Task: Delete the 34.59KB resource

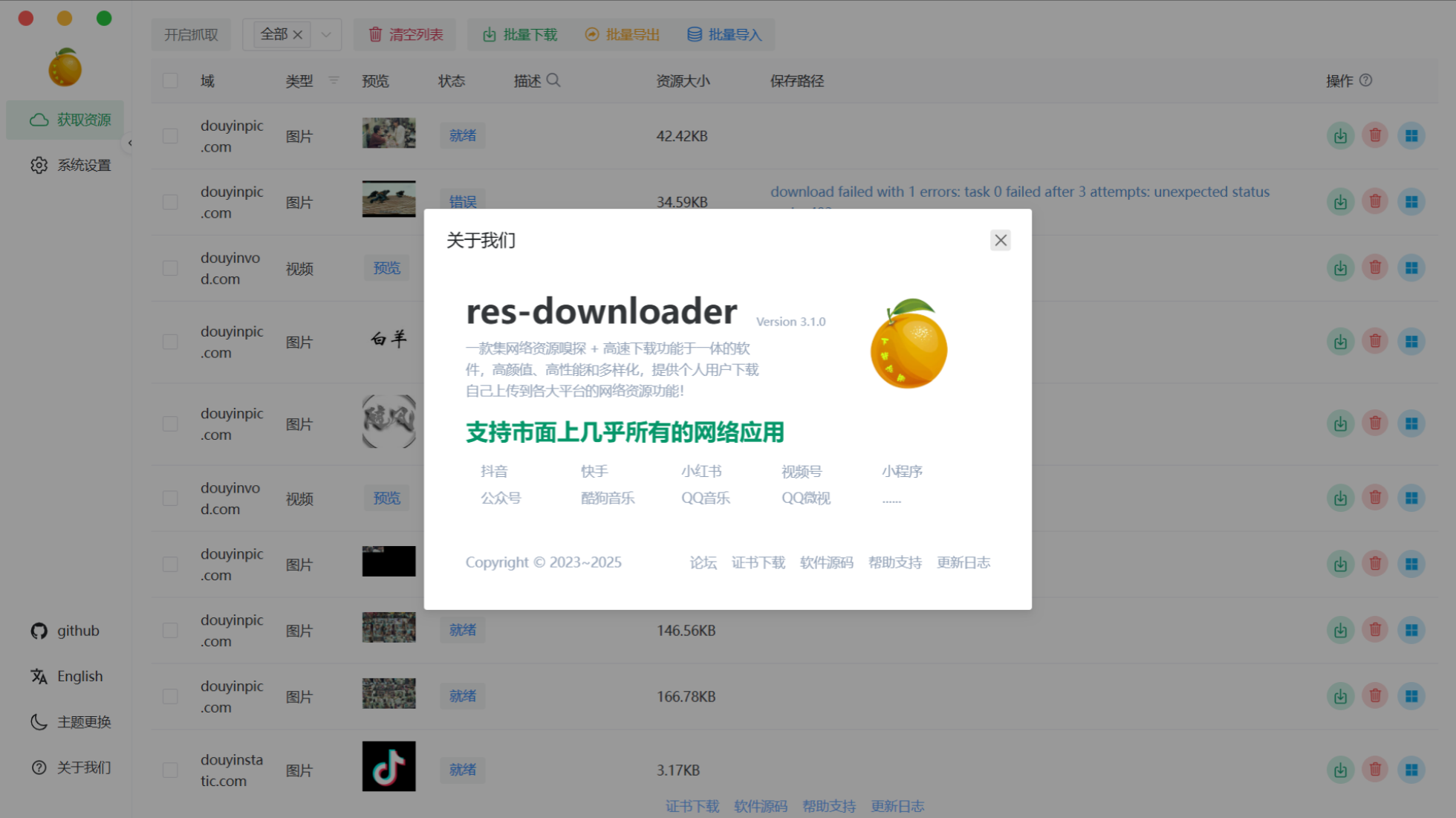Action: tap(1375, 202)
